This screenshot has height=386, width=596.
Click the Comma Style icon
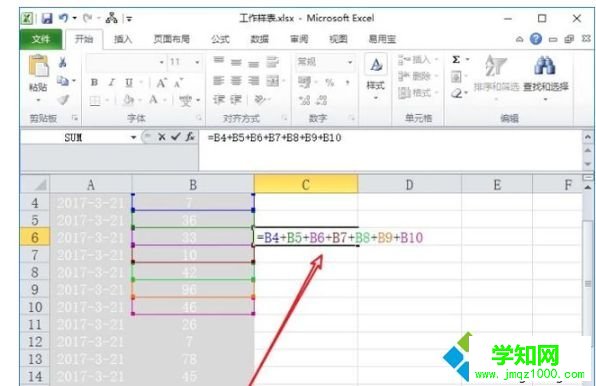(347, 82)
